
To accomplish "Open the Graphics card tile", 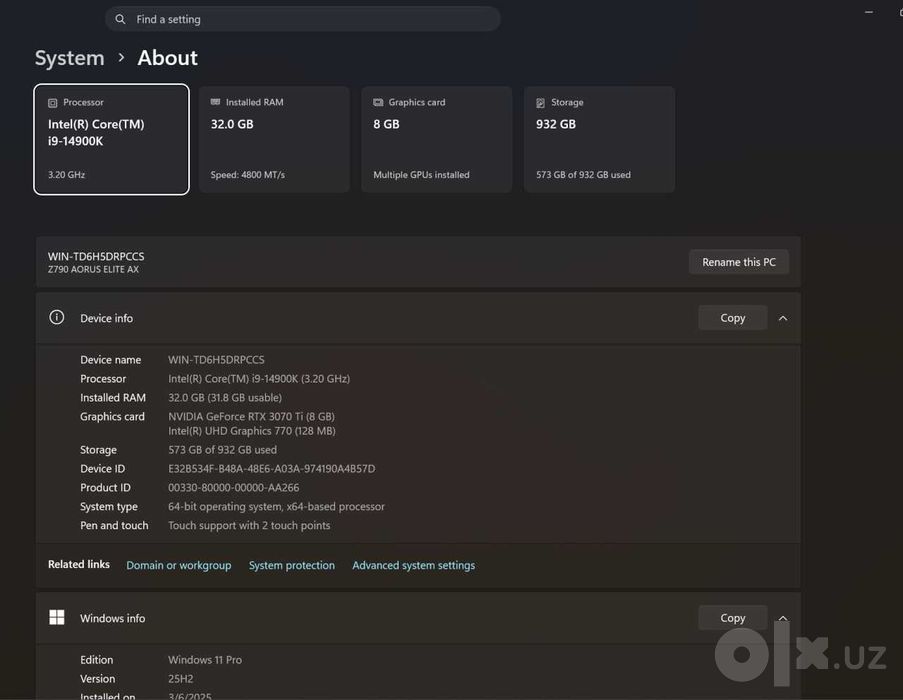I will (437, 139).
